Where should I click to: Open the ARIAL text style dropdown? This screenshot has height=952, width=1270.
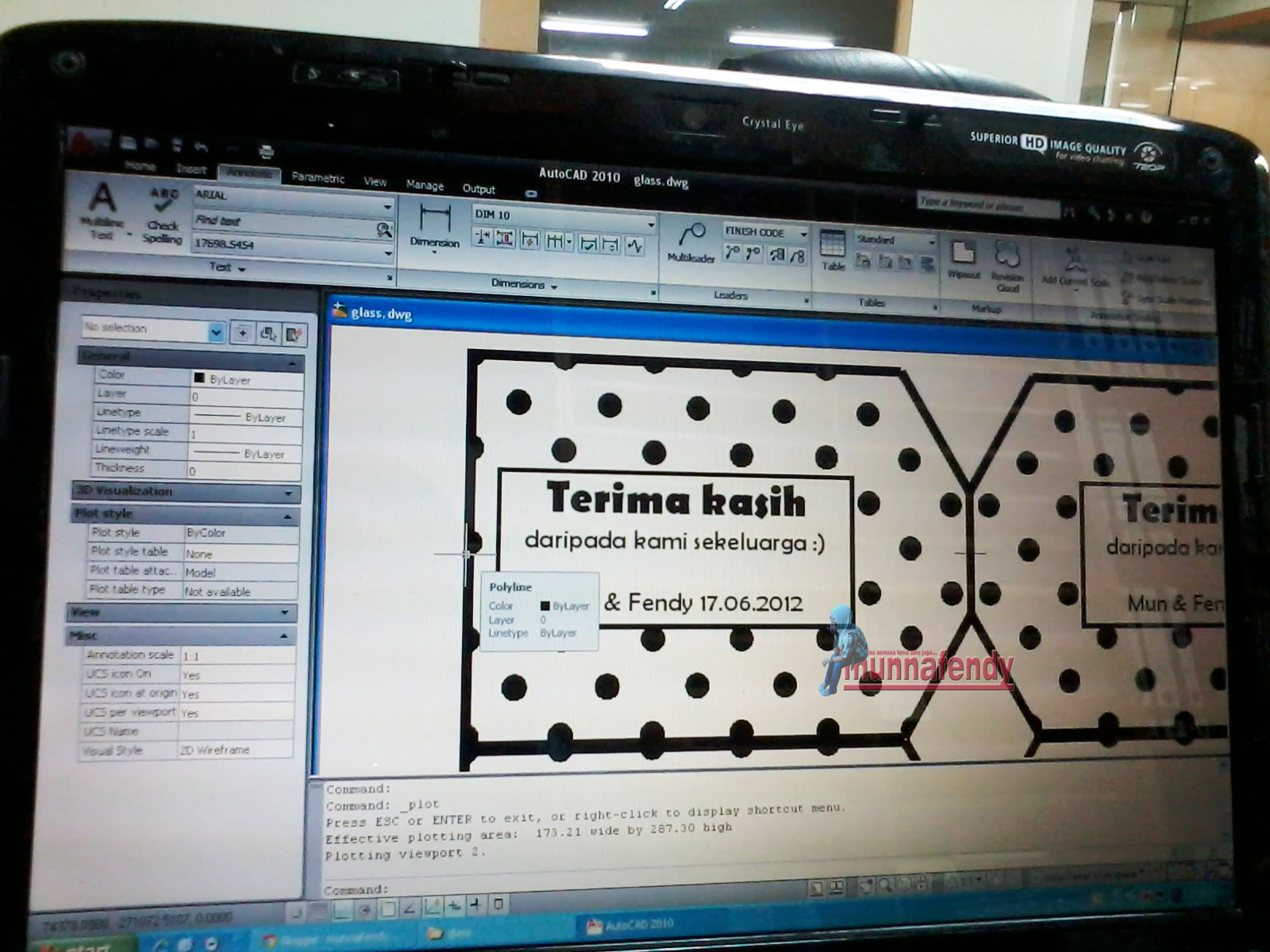tap(387, 206)
